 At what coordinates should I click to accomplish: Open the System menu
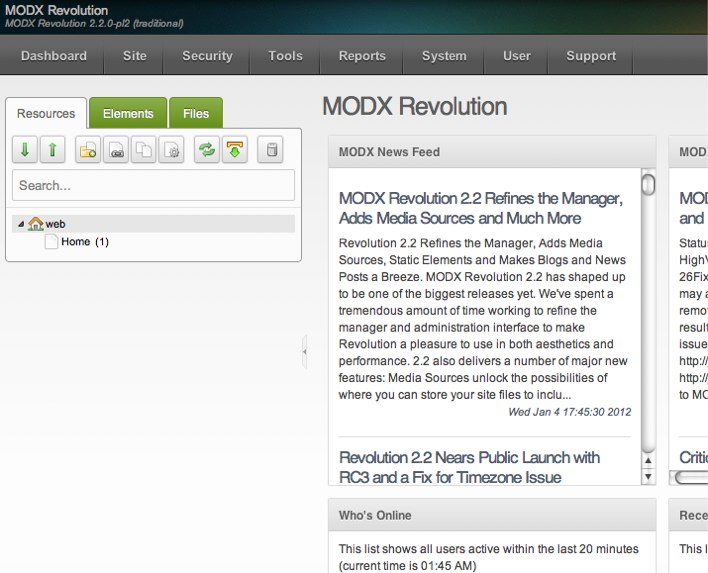tap(444, 56)
